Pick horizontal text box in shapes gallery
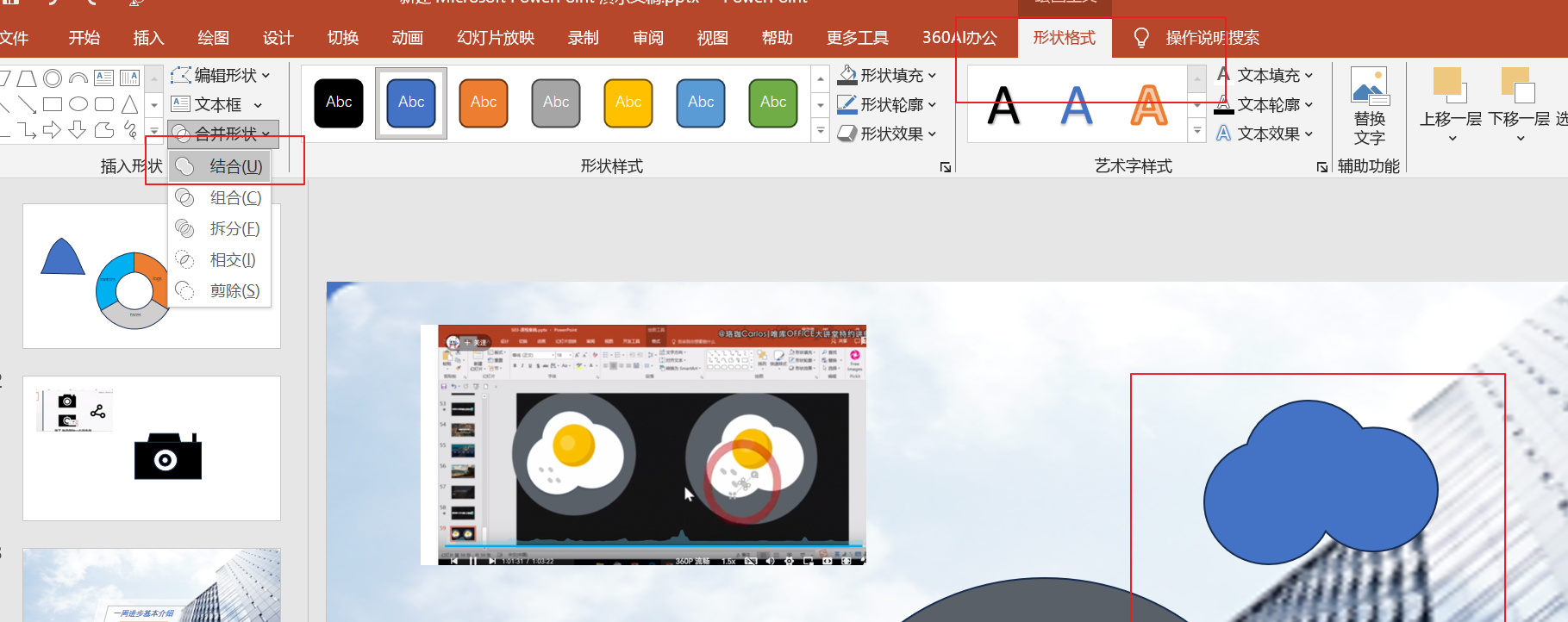 coord(104,78)
